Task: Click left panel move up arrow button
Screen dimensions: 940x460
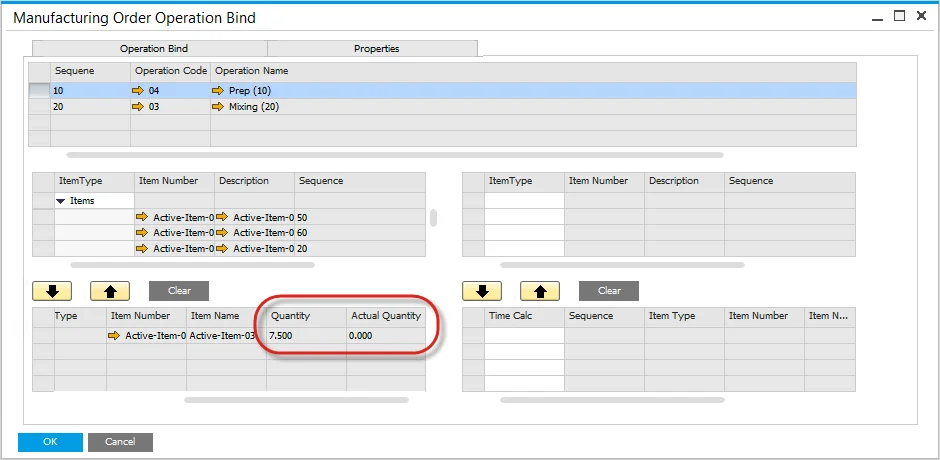Action: [110, 291]
